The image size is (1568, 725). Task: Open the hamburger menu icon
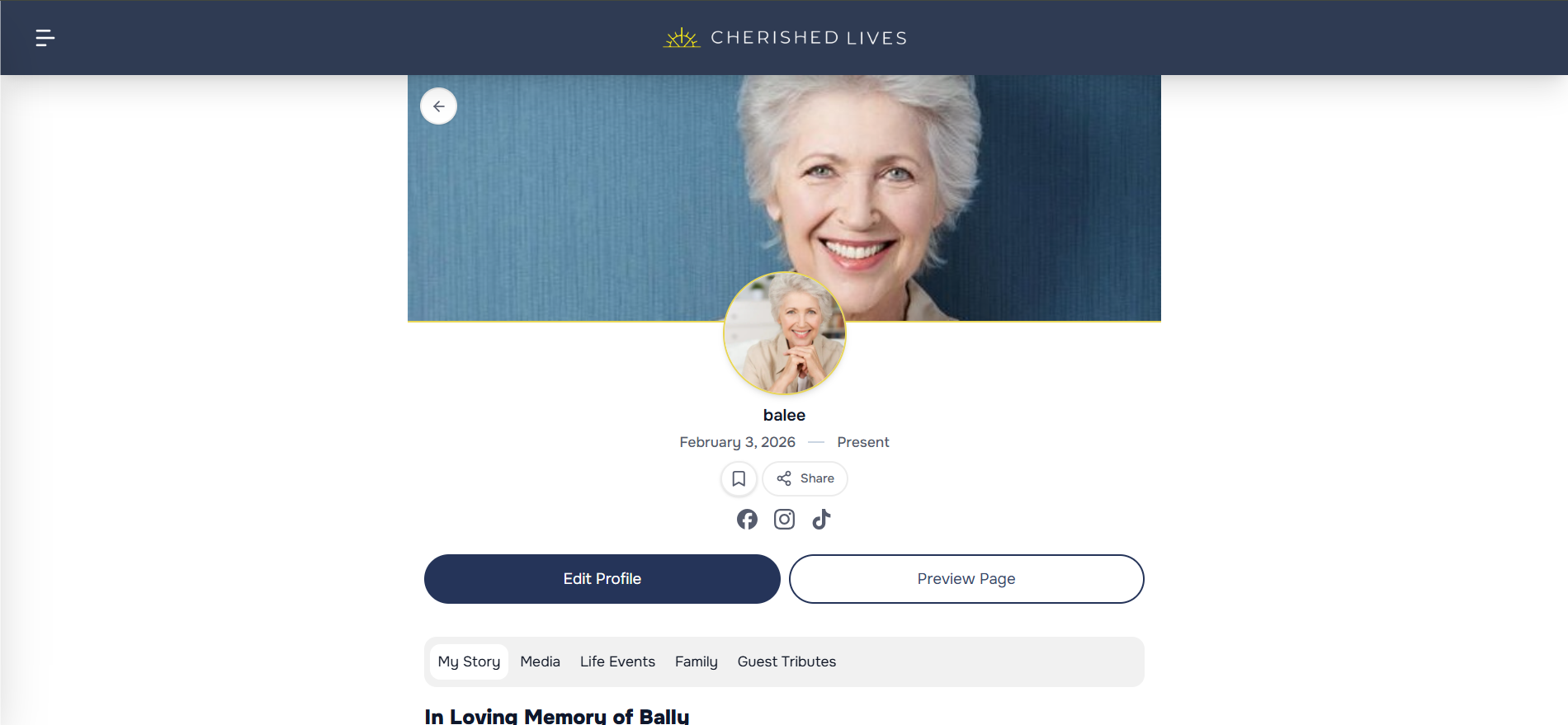click(45, 38)
